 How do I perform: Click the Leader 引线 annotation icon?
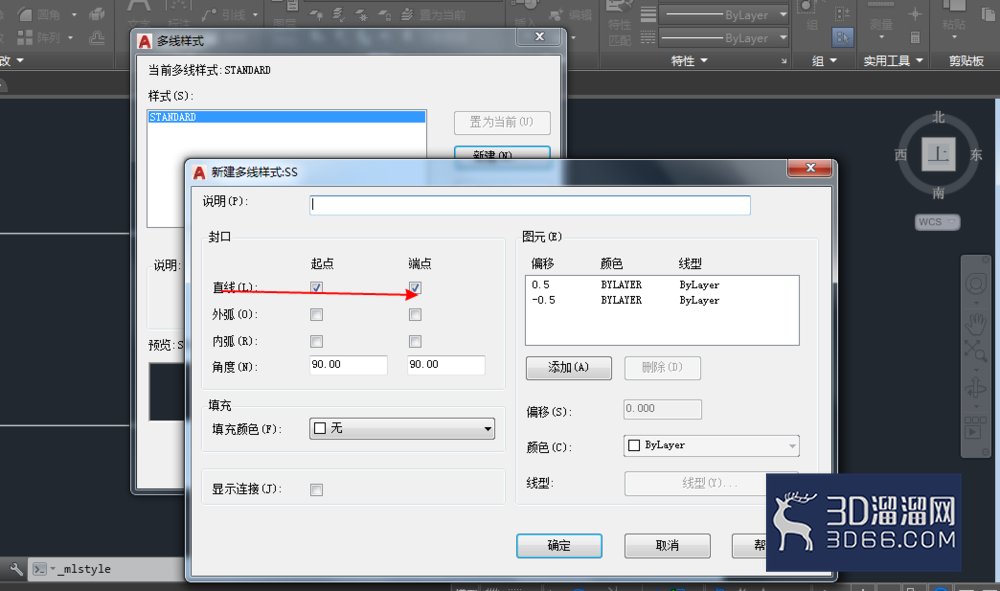coord(209,14)
